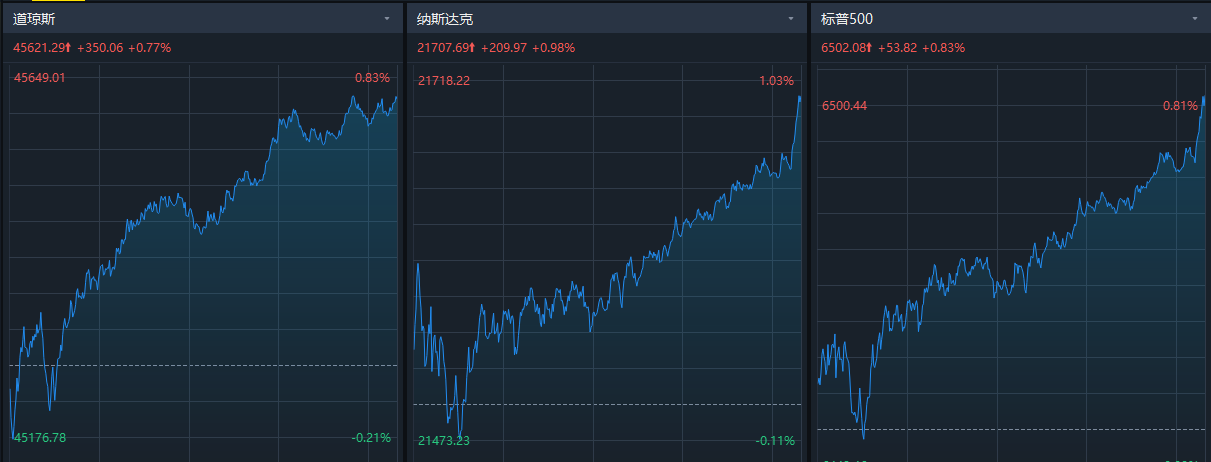Click the Dow chart's 0.83% axis label

pos(372,78)
